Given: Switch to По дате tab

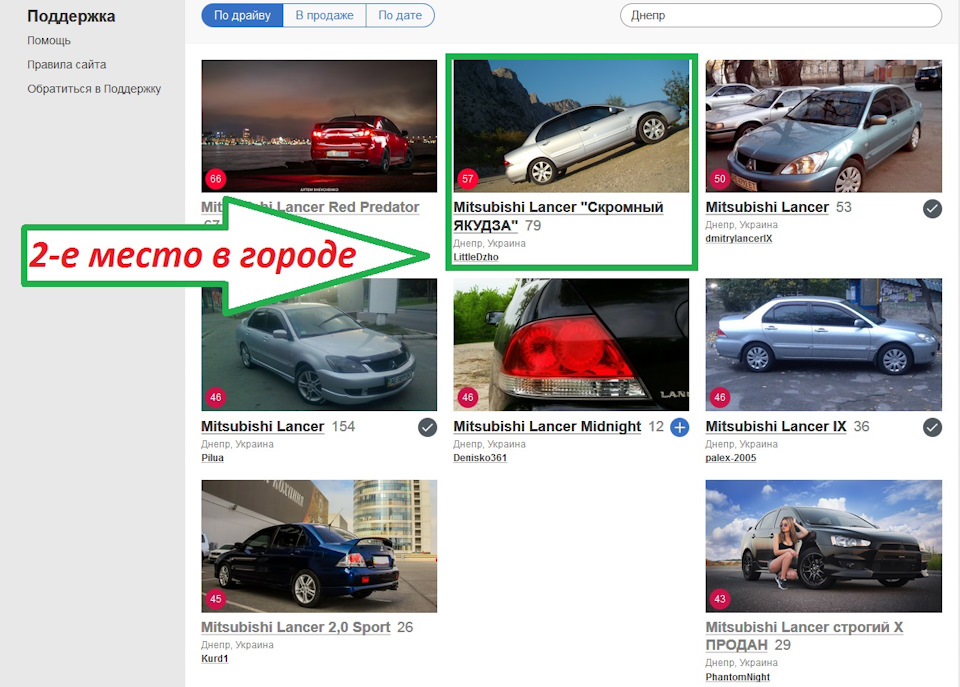Looking at the screenshot, I should pyautogui.click(x=400, y=15).
